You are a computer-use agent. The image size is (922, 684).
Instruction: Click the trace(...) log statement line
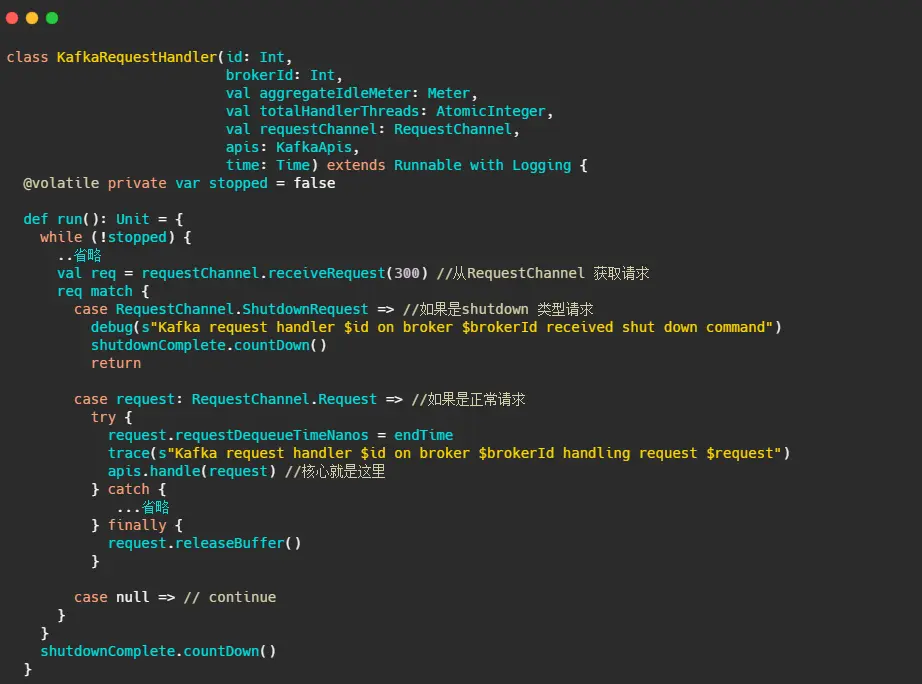(449, 453)
